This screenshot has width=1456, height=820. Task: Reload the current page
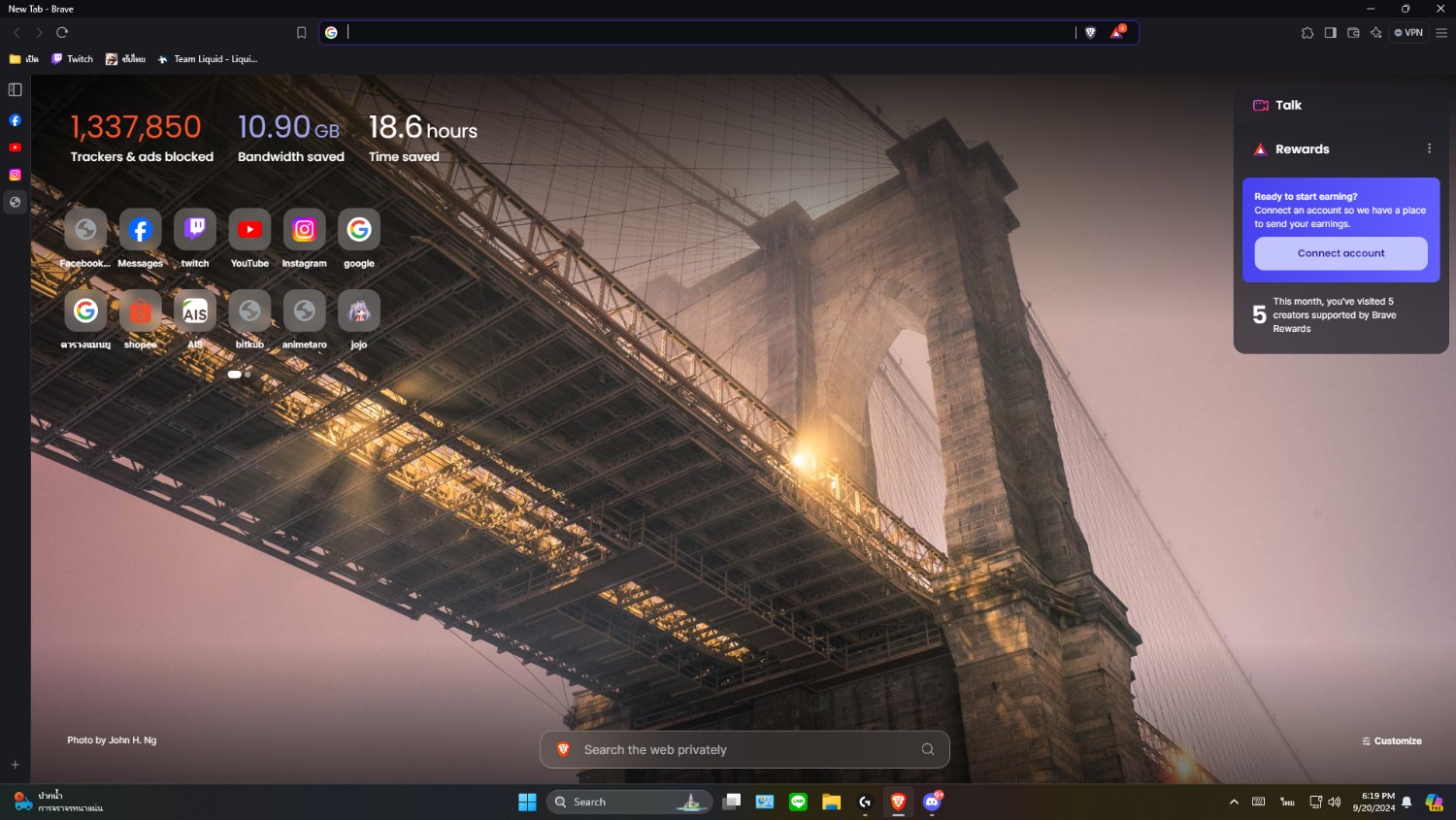[x=62, y=32]
